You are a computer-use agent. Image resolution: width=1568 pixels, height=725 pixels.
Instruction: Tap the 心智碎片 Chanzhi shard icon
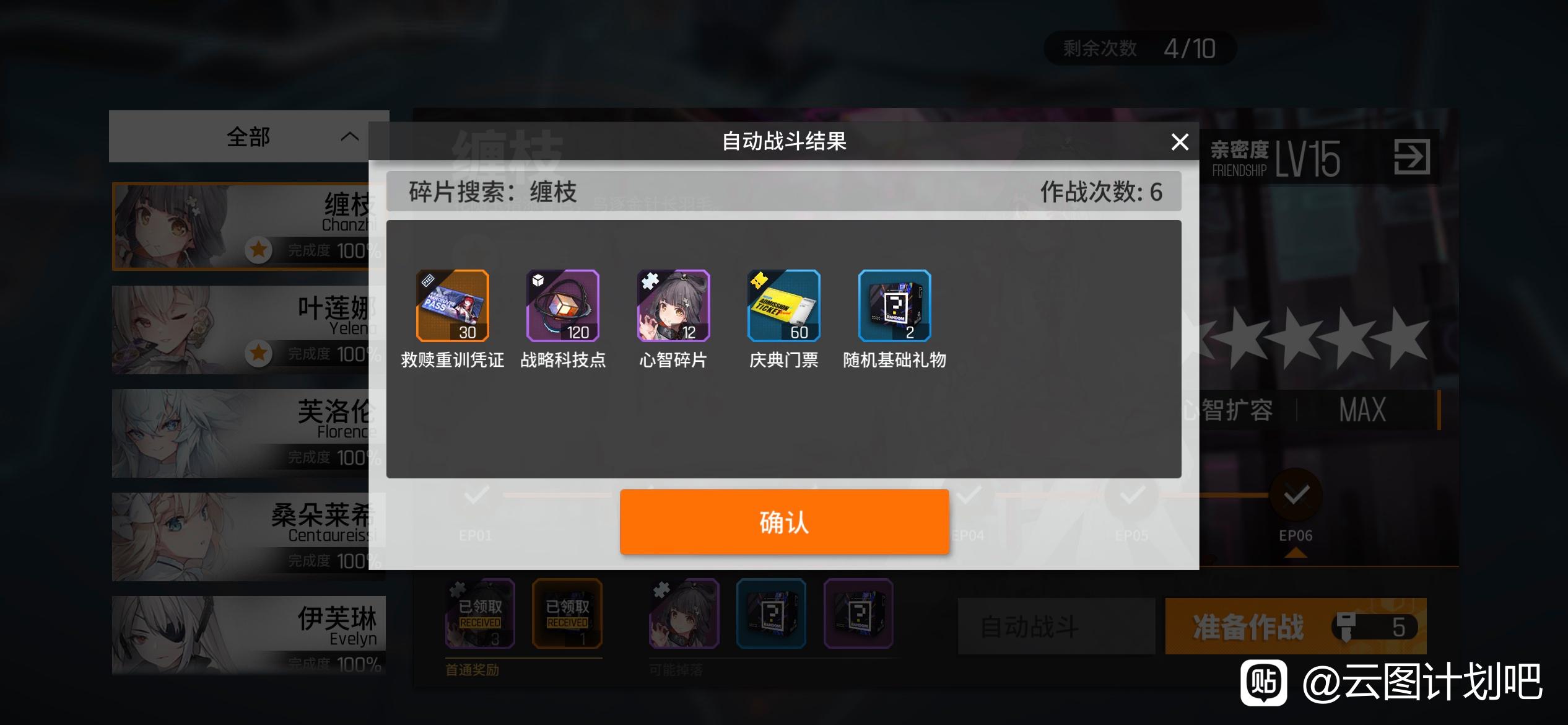point(674,305)
